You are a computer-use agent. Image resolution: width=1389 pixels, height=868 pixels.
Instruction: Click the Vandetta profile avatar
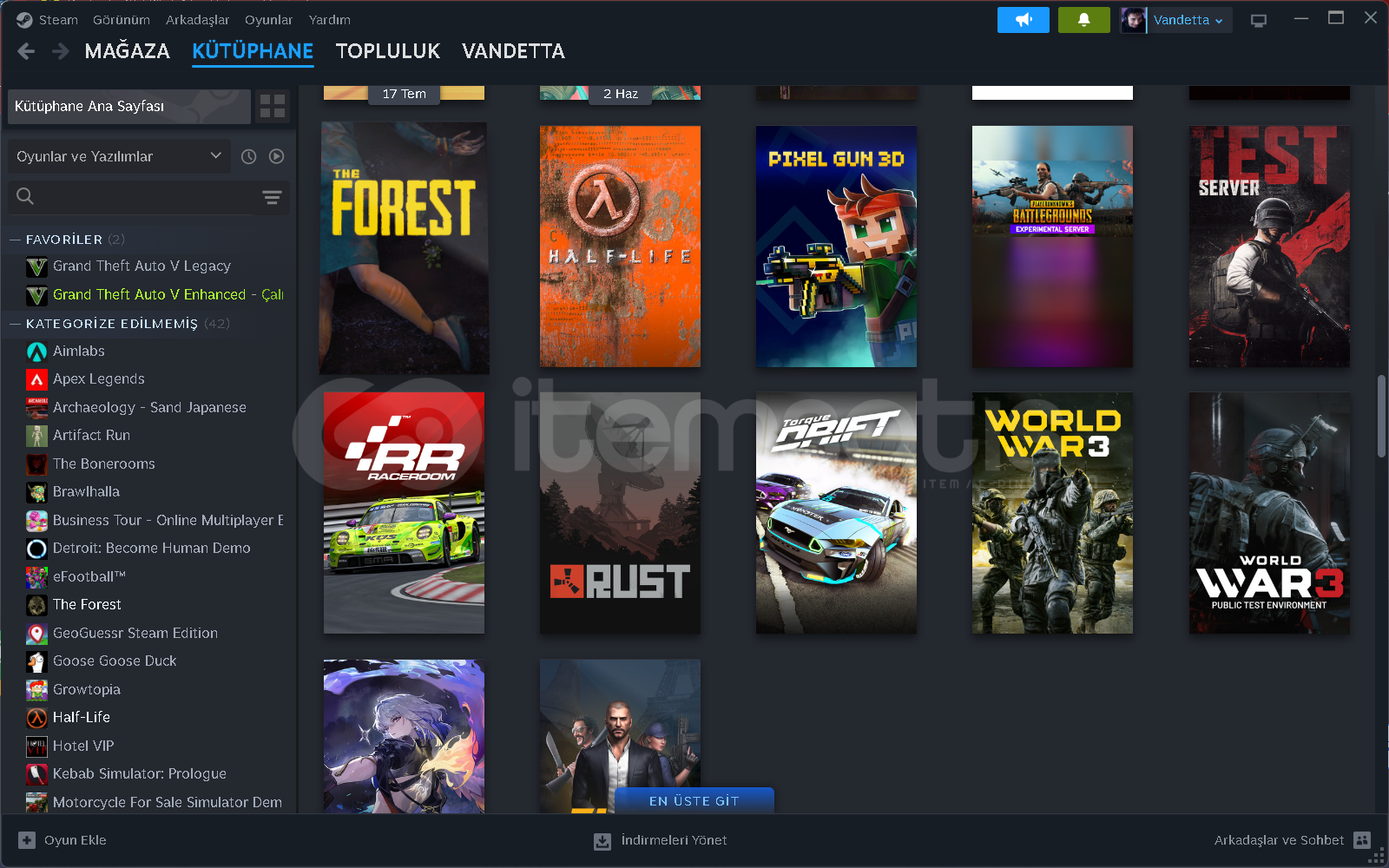pos(1133,20)
